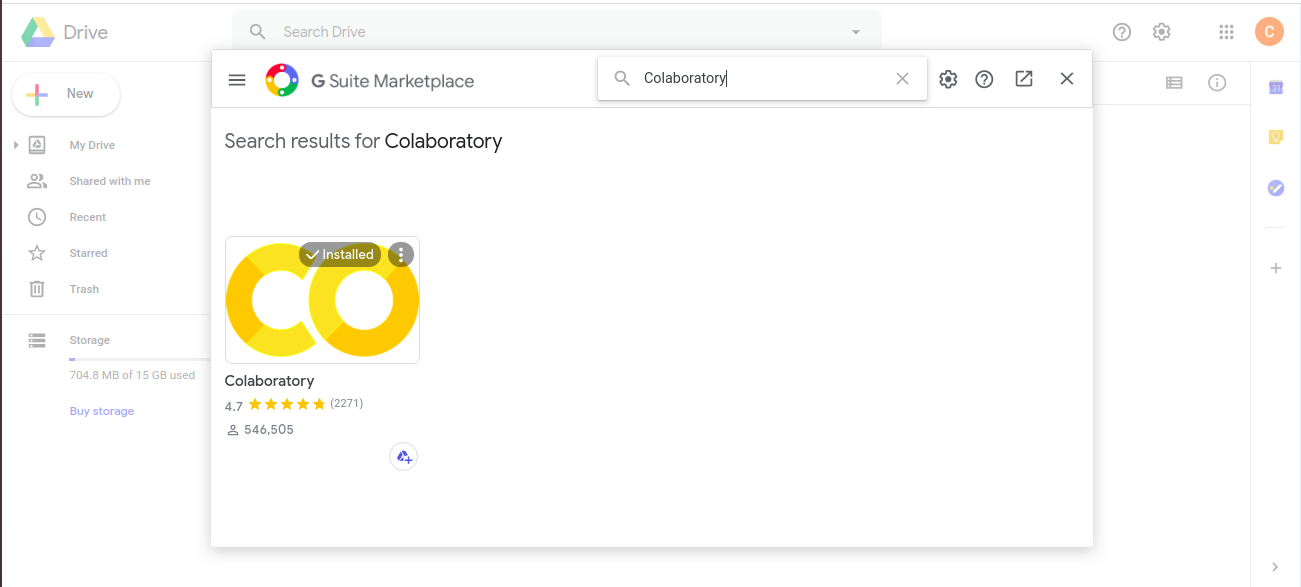Open the Google apps grid launcher
The image size is (1301, 587).
tap(1225, 31)
